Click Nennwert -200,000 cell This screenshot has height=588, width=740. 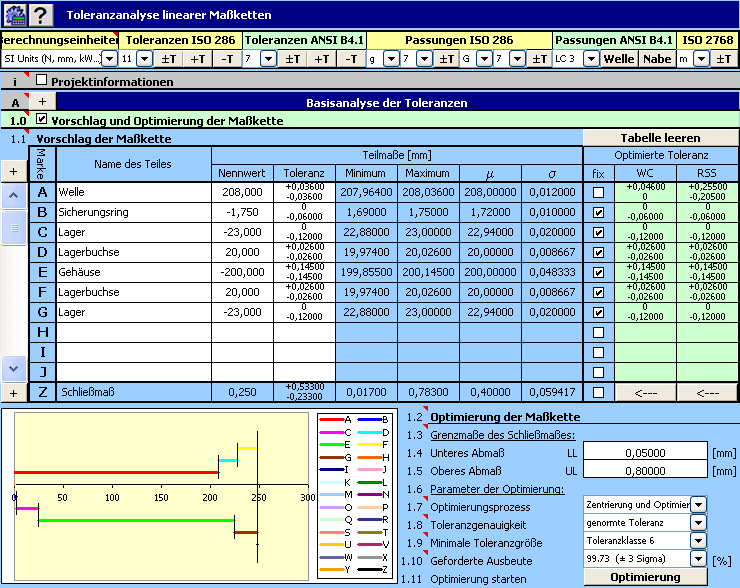click(x=243, y=272)
